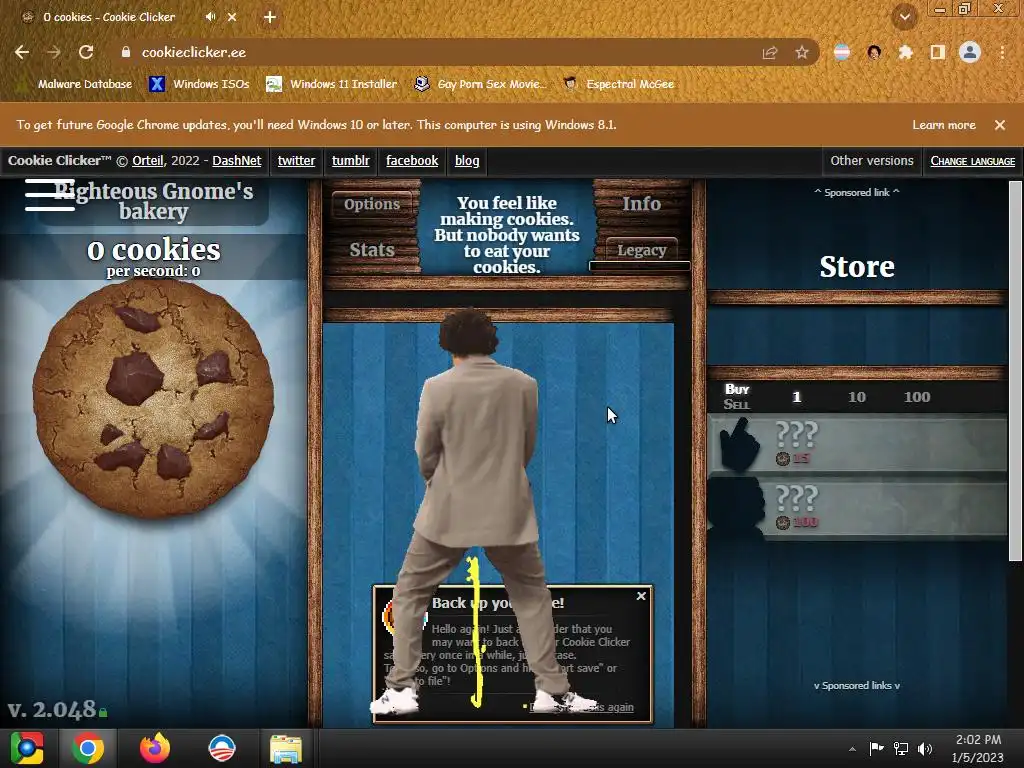
Task: Open the Chrome profile avatar
Action: (x=970, y=52)
